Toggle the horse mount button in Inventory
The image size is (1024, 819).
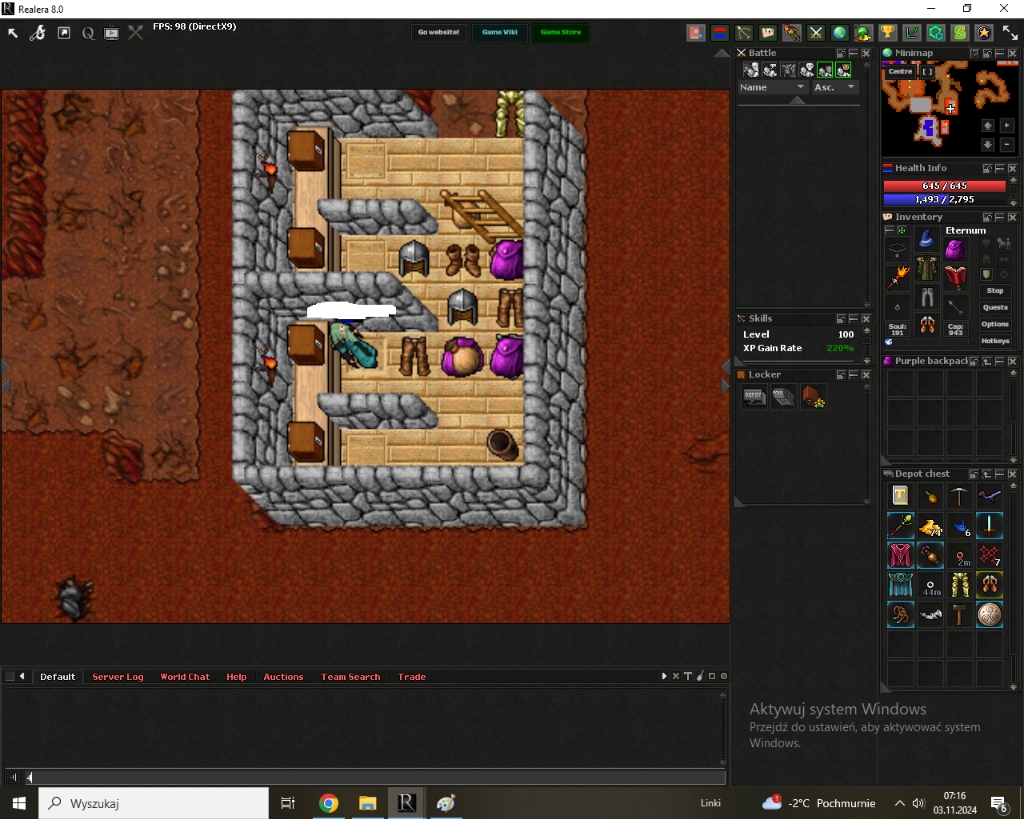point(1004,244)
